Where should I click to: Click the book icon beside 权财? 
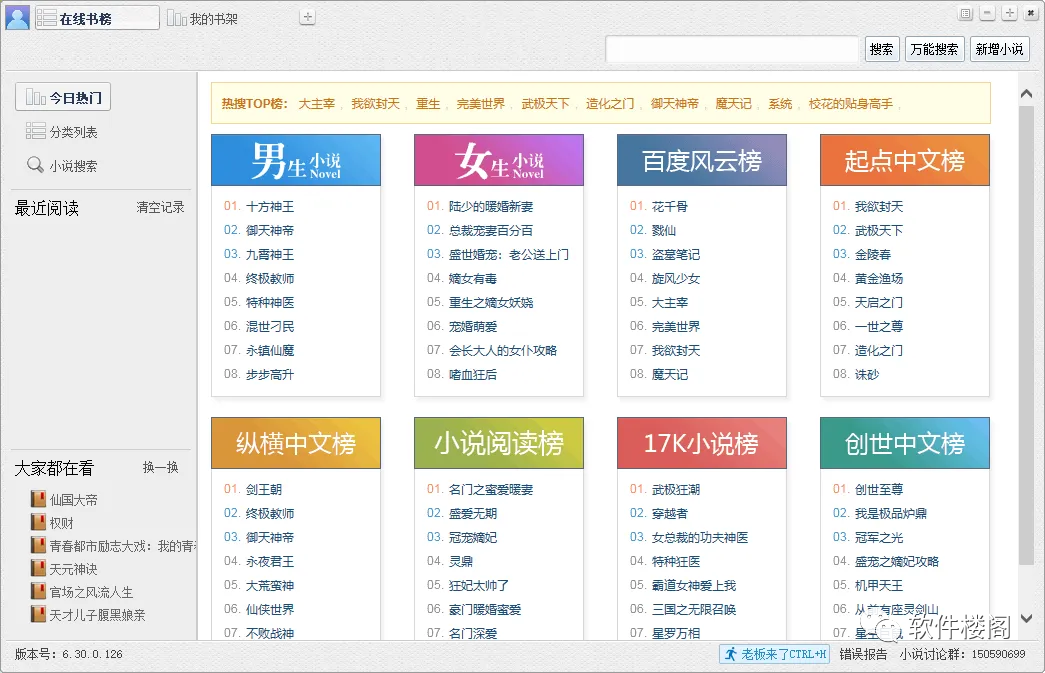click(x=38, y=522)
